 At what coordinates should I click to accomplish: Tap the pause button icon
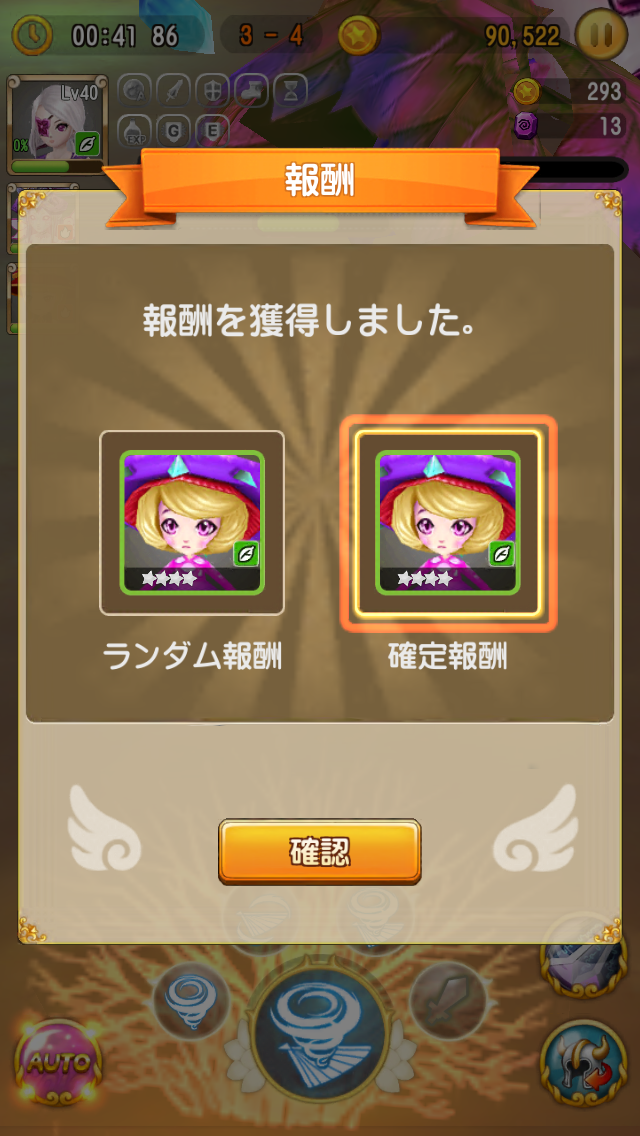click(601, 34)
